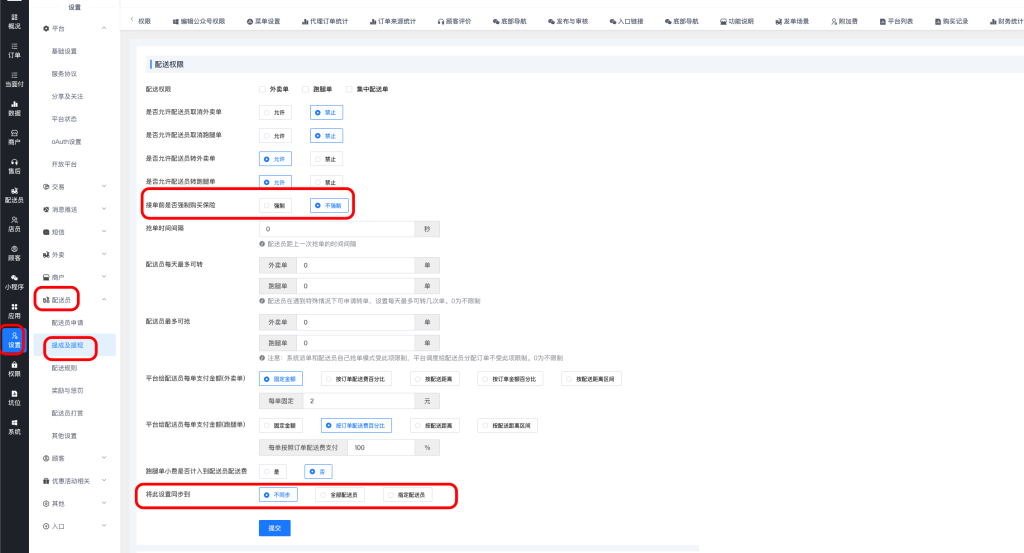Screen dimensions: 1024x553
Task: Open the 应用 apps sidebar icon
Action: 14,310
